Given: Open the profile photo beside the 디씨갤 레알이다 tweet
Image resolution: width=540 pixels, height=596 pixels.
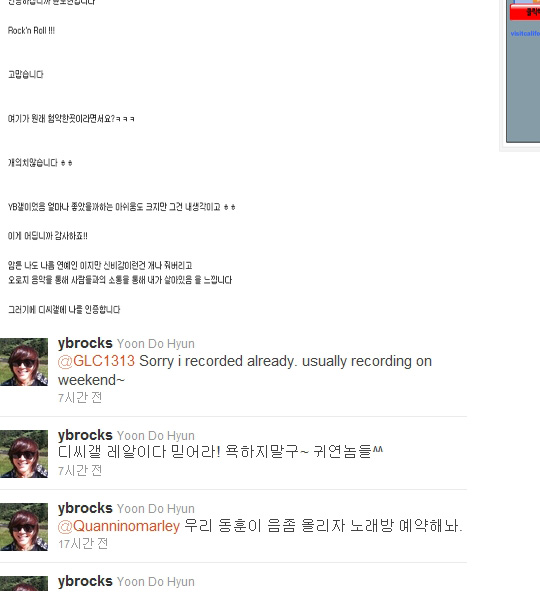Looking at the screenshot, I should coord(24,454).
